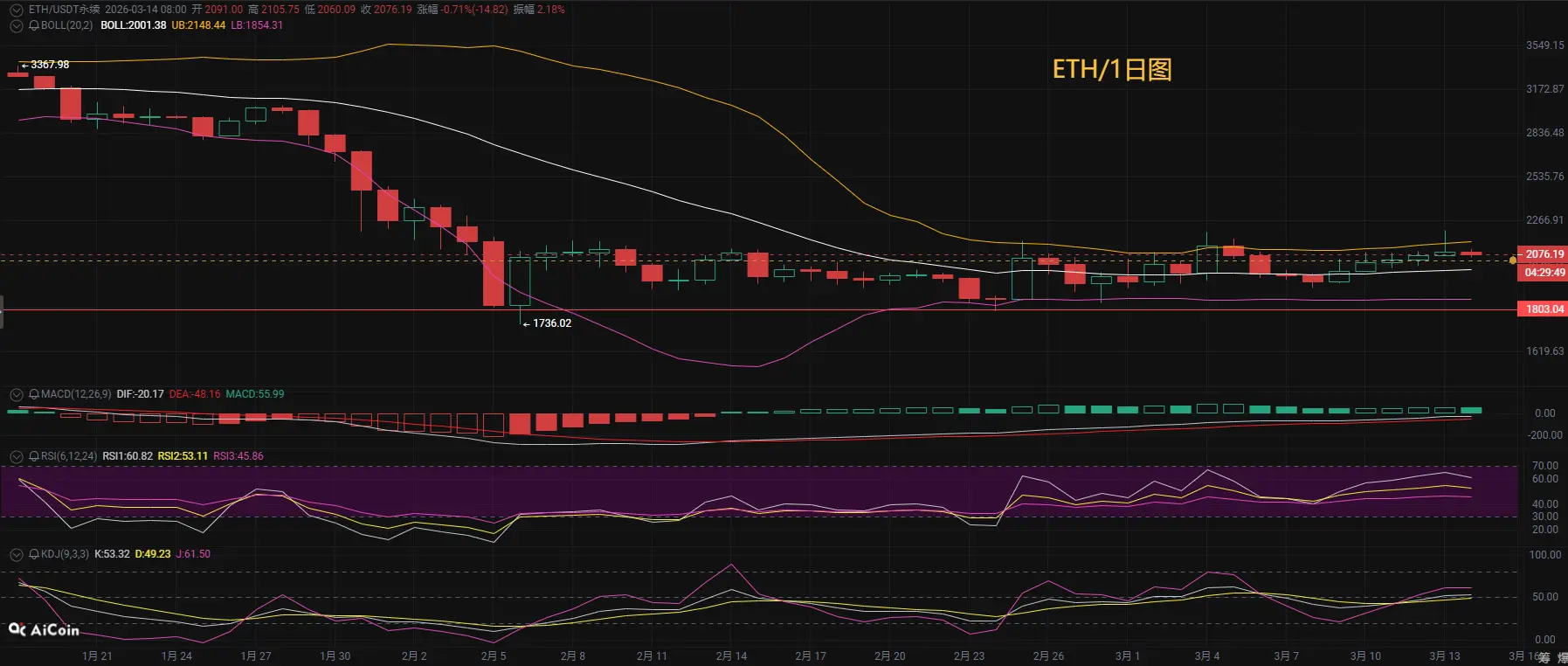Expand the left side panel handle

pos(2,312)
